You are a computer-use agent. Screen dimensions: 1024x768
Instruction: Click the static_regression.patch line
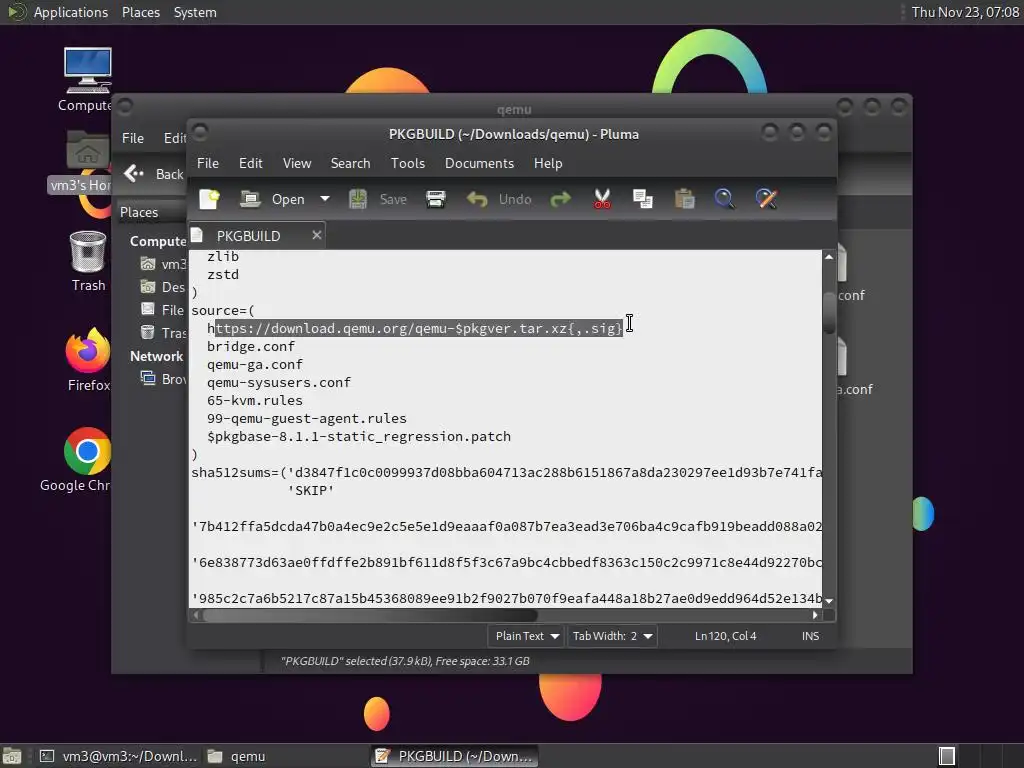359,436
